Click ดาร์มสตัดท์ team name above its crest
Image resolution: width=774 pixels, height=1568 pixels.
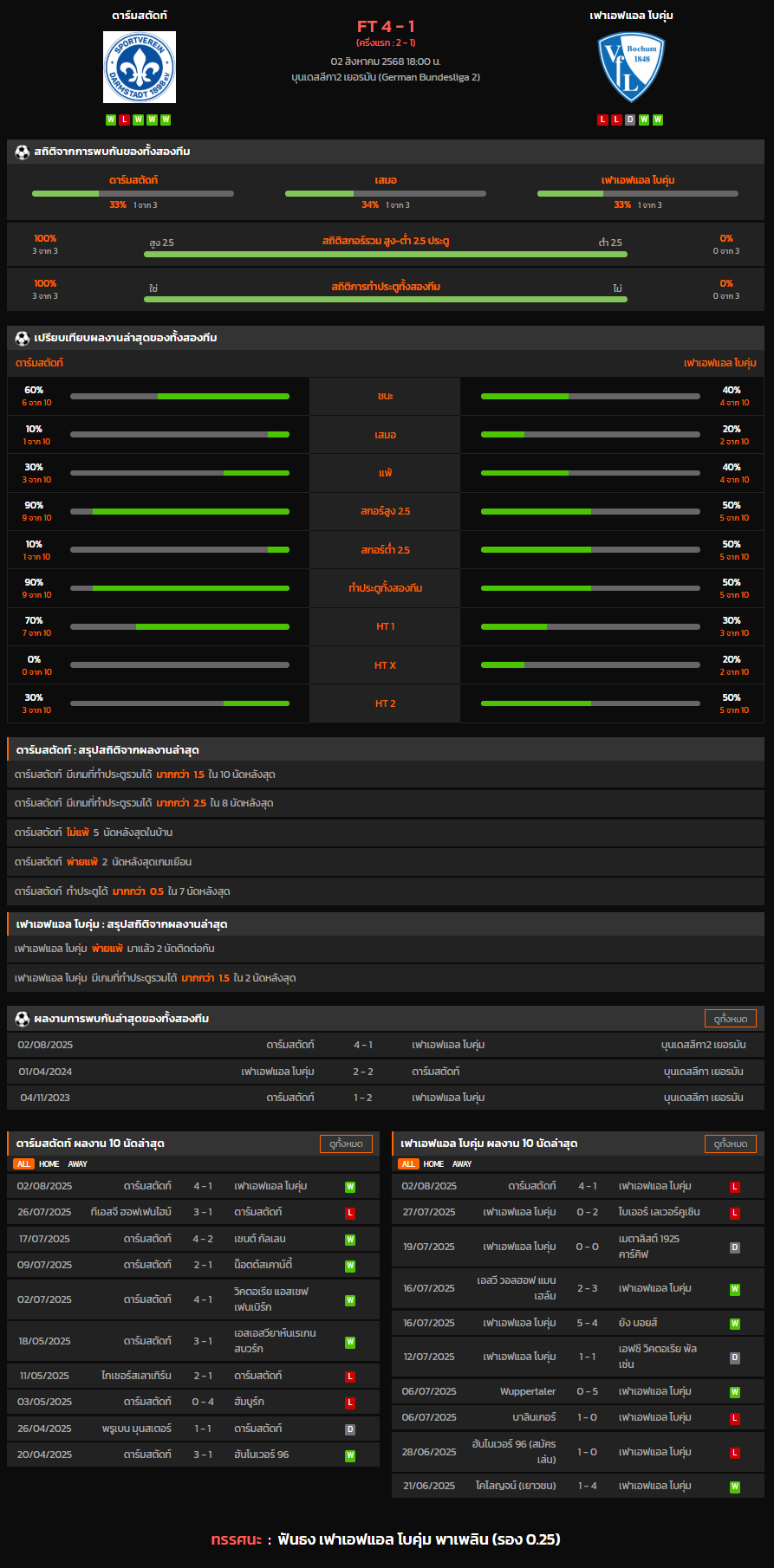[x=140, y=16]
